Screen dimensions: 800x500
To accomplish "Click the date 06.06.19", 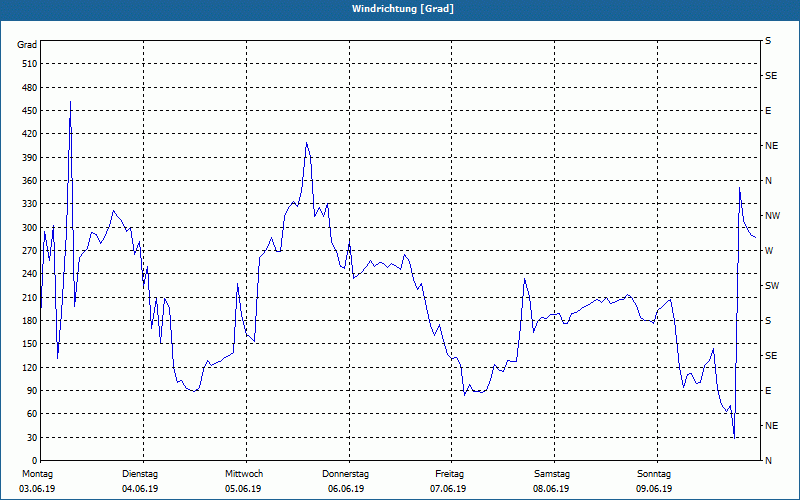I will [346, 489].
